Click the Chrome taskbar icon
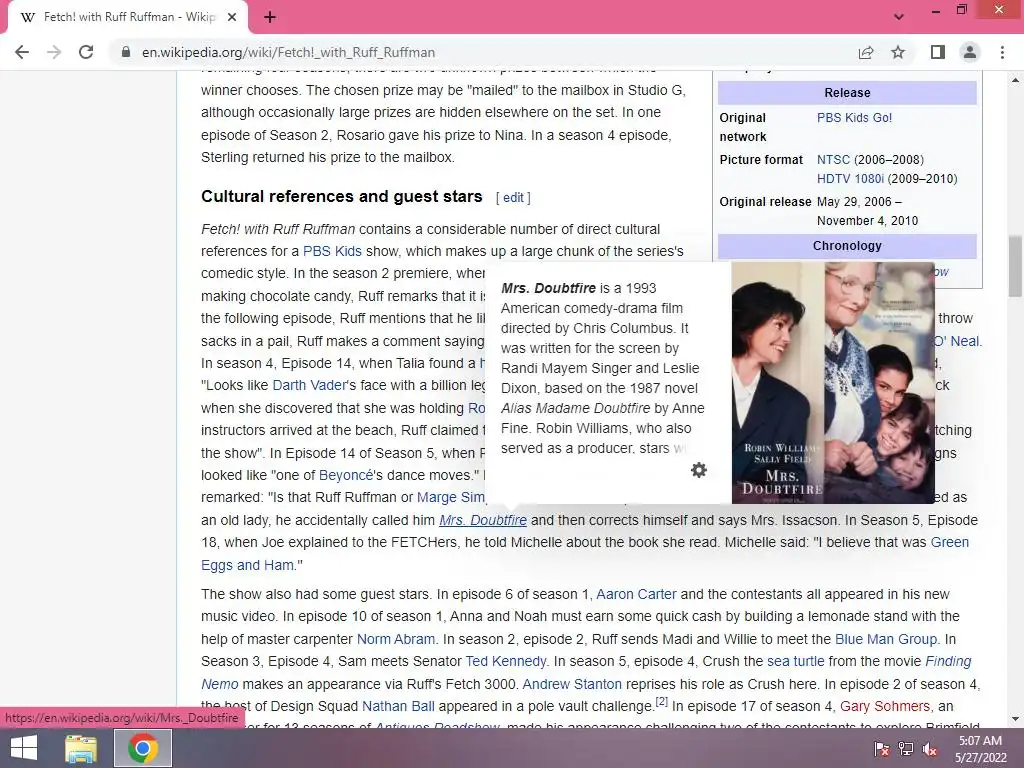The width and height of the screenshot is (1024, 768). [x=143, y=748]
